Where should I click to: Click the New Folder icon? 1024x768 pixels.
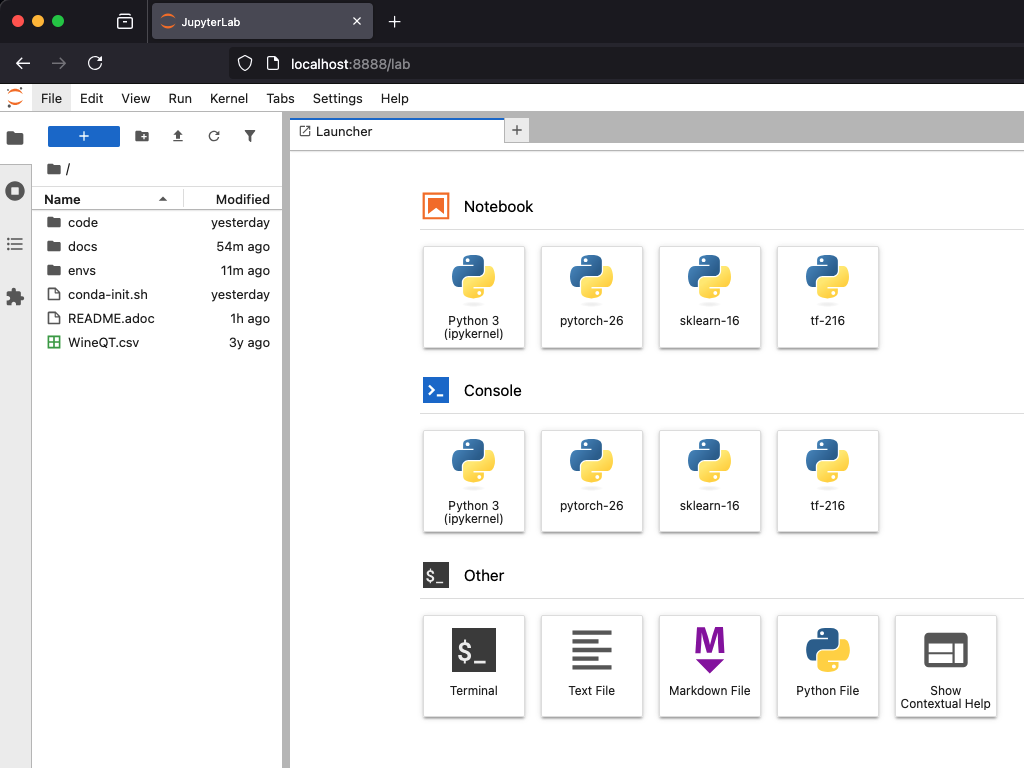click(142, 136)
